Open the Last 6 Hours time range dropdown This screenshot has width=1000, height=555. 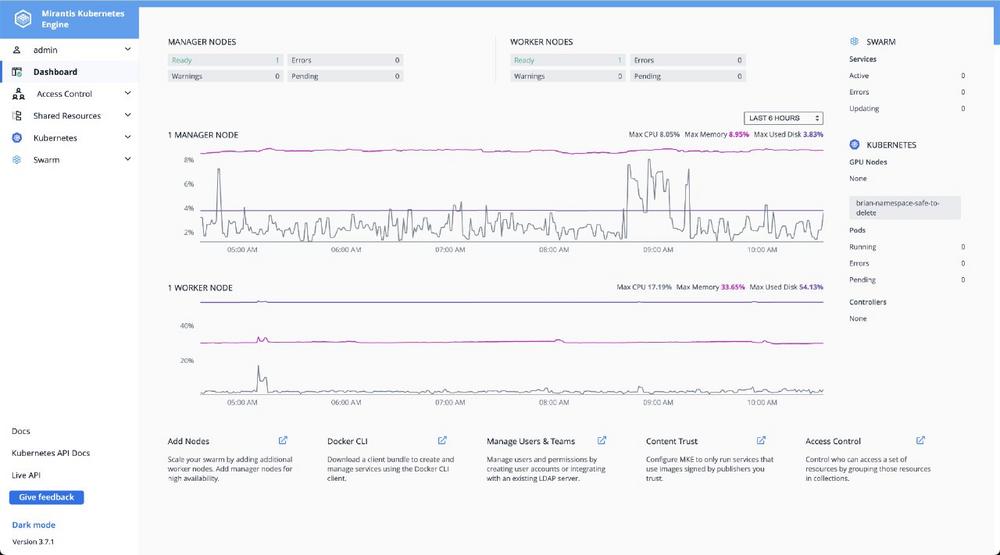tap(783, 118)
